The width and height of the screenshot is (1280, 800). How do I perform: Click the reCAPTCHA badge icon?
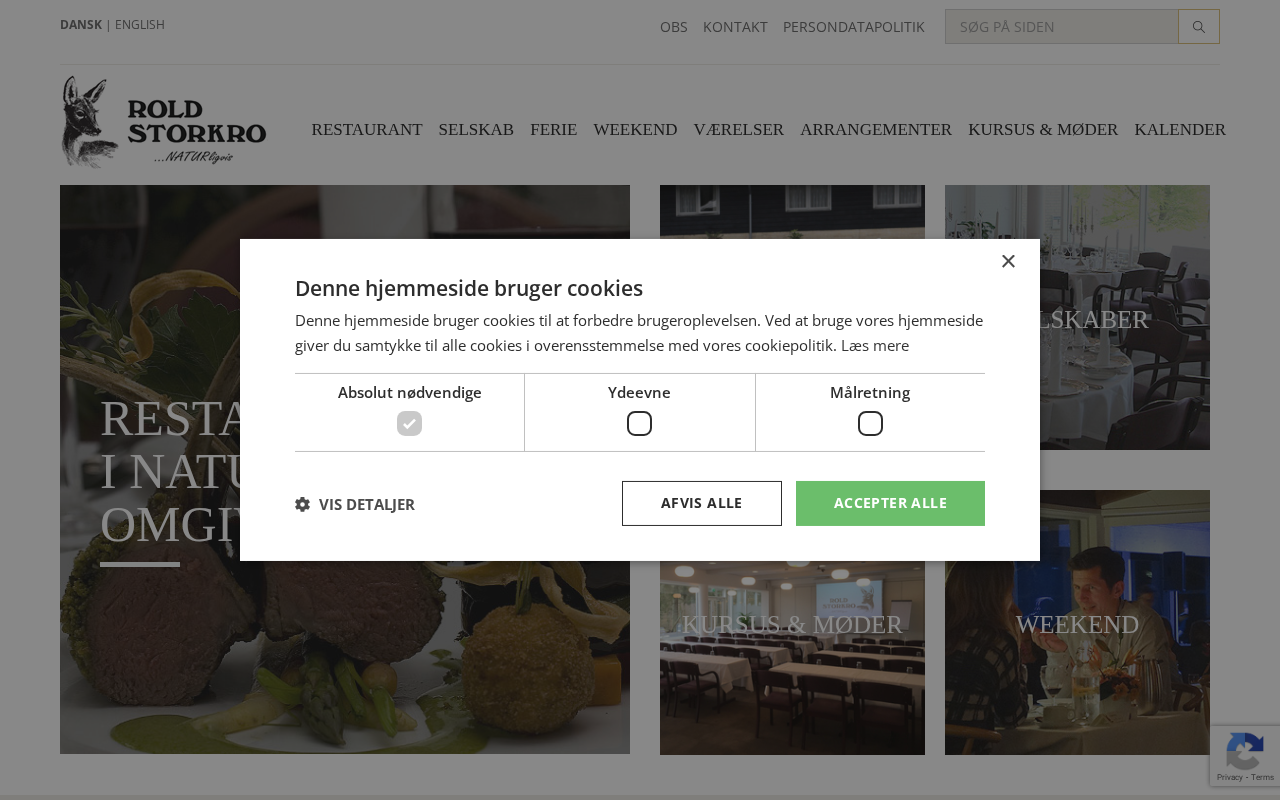point(1244,752)
